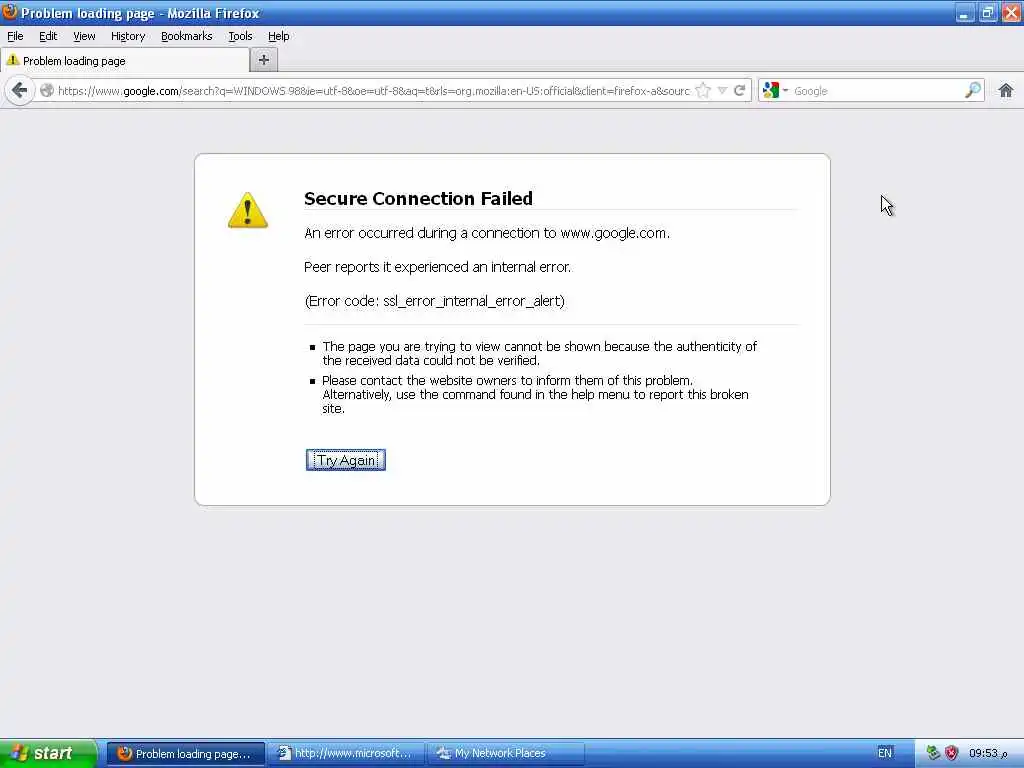Switch to http://www.microsoft taskbar window
The height and width of the screenshot is (768, 1024).
(346, 754)
